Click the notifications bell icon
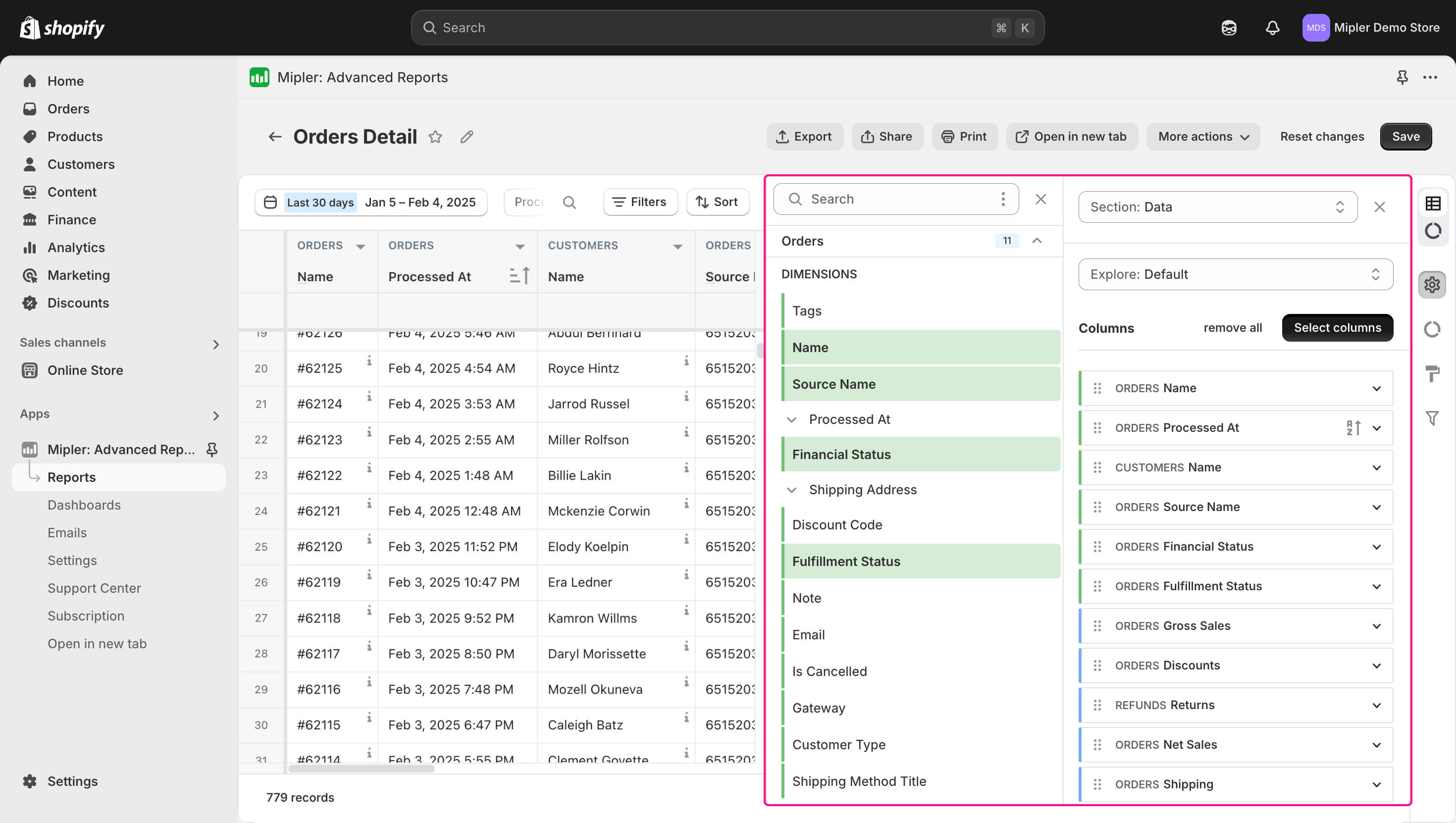The width and height of the screenshot is (1456, 823). click(1272, 28)
